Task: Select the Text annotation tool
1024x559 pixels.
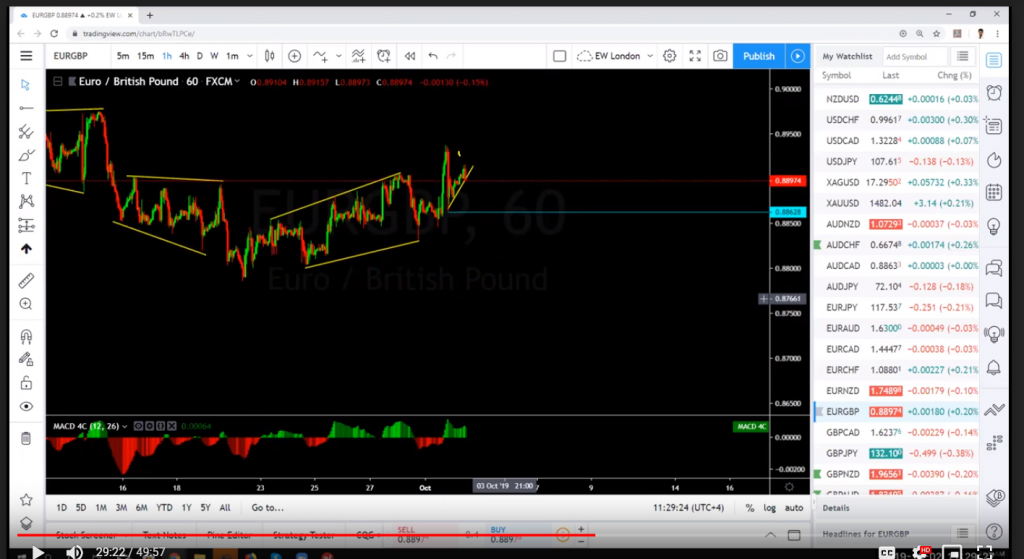Action: [26, 178]
